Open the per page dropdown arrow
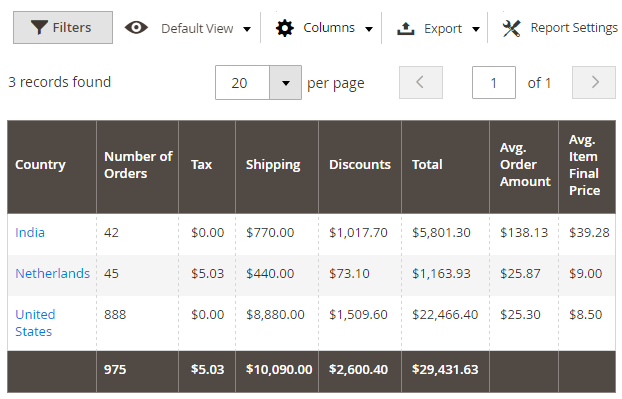 coord(285,83)
